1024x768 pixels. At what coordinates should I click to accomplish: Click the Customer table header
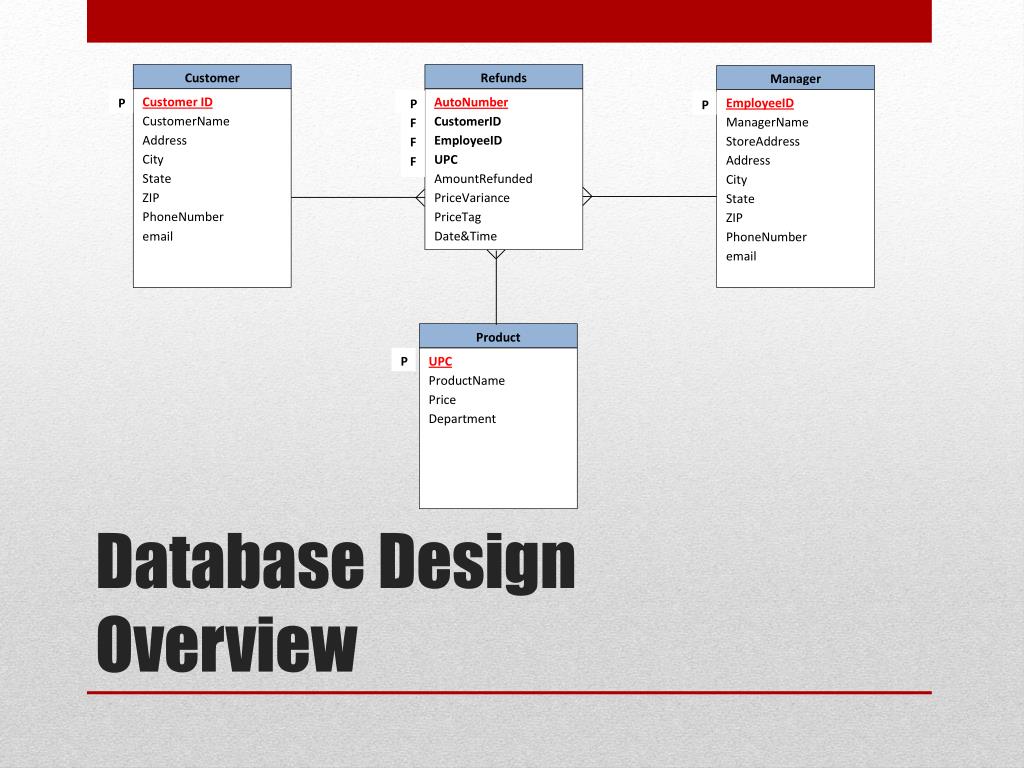212,77
